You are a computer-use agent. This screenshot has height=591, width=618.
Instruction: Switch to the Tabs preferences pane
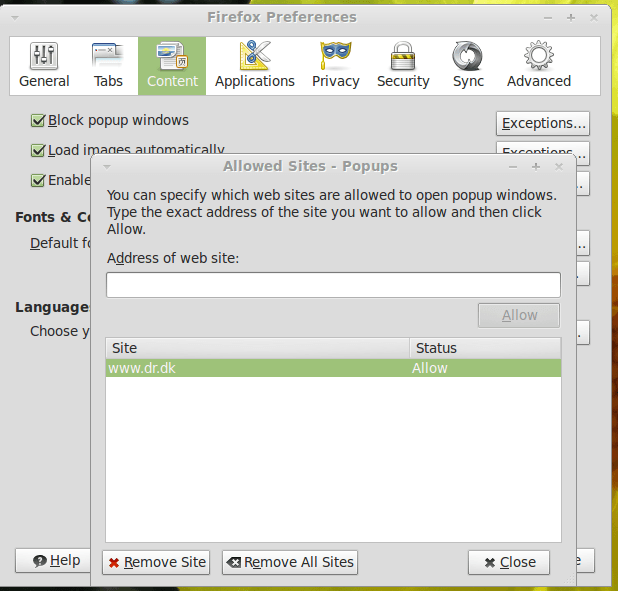coord(108,66)
